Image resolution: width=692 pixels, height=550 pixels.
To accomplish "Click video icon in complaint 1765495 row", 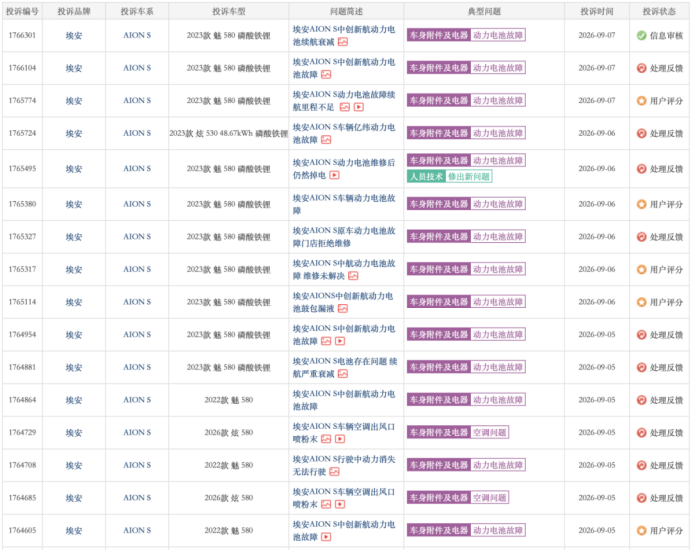I will coord(335,175).
